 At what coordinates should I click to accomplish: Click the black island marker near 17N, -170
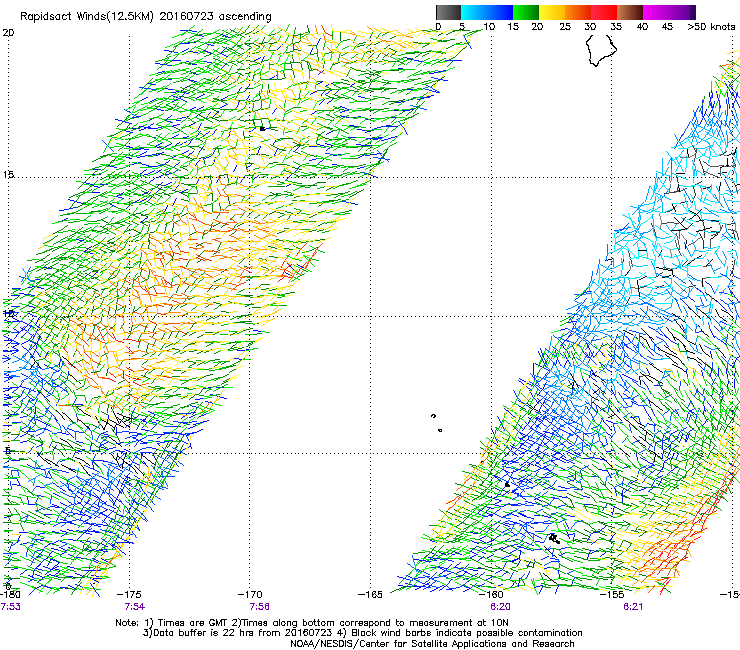pyautogui.click(x=262, y=128)
